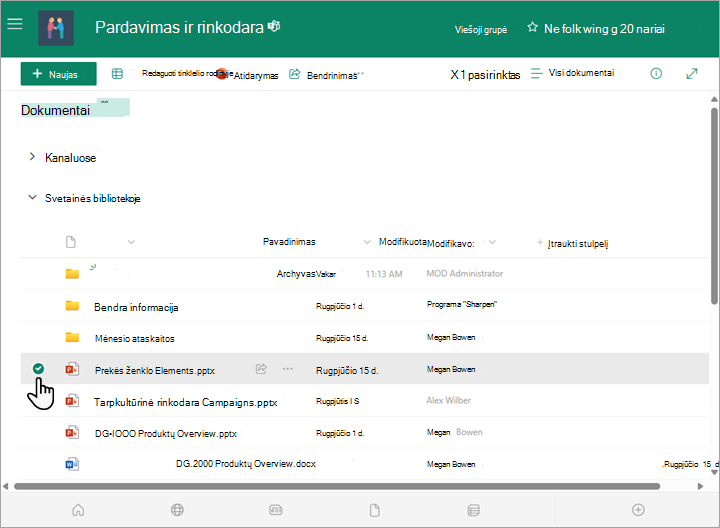Open the grid view edit icon

point(117,73)
